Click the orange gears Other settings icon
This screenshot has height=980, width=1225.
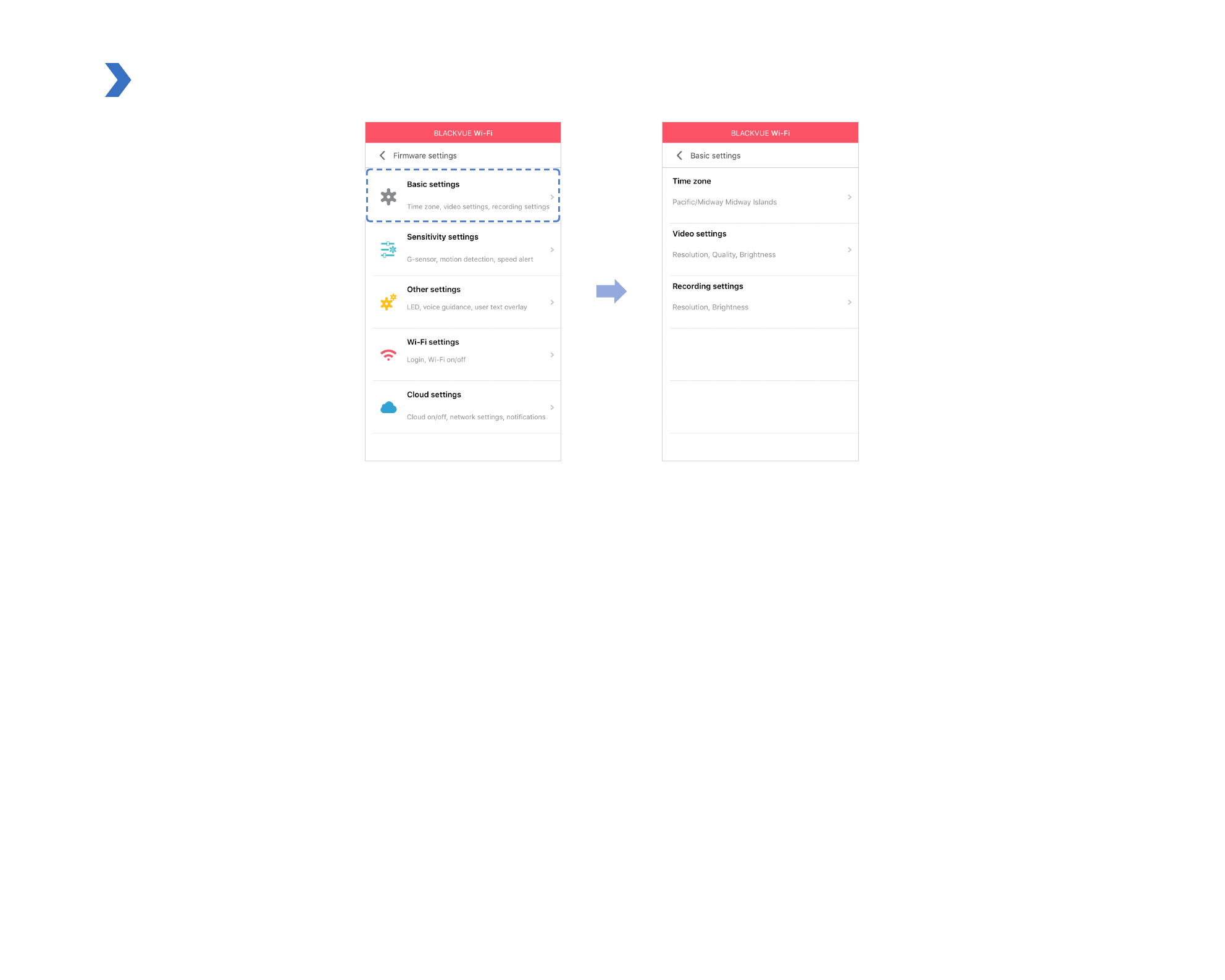[x=388, y=302]
